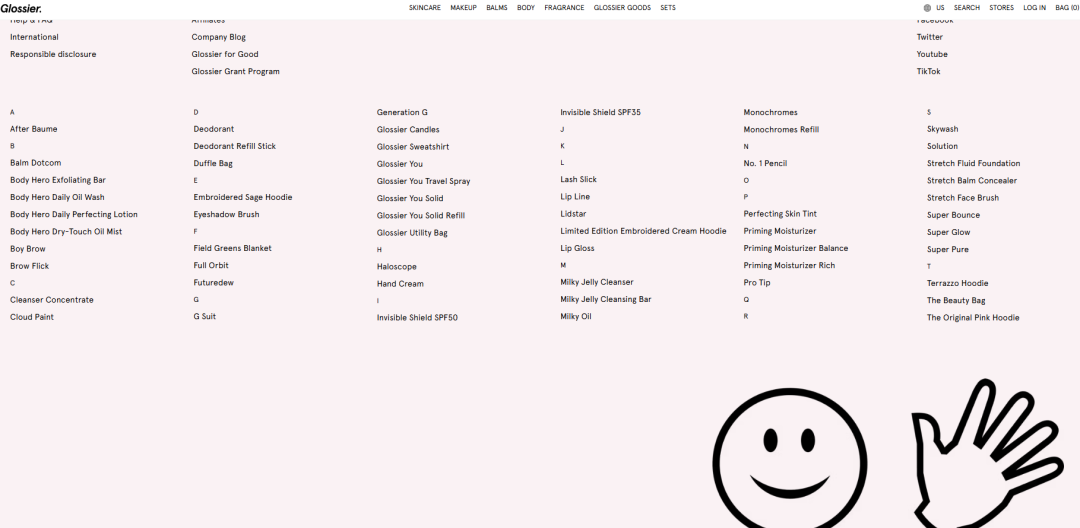The width and height of the screenshot is (1080, 528).
Task: Open the Glossier Grant Program link
Action: tap(235, 72)
